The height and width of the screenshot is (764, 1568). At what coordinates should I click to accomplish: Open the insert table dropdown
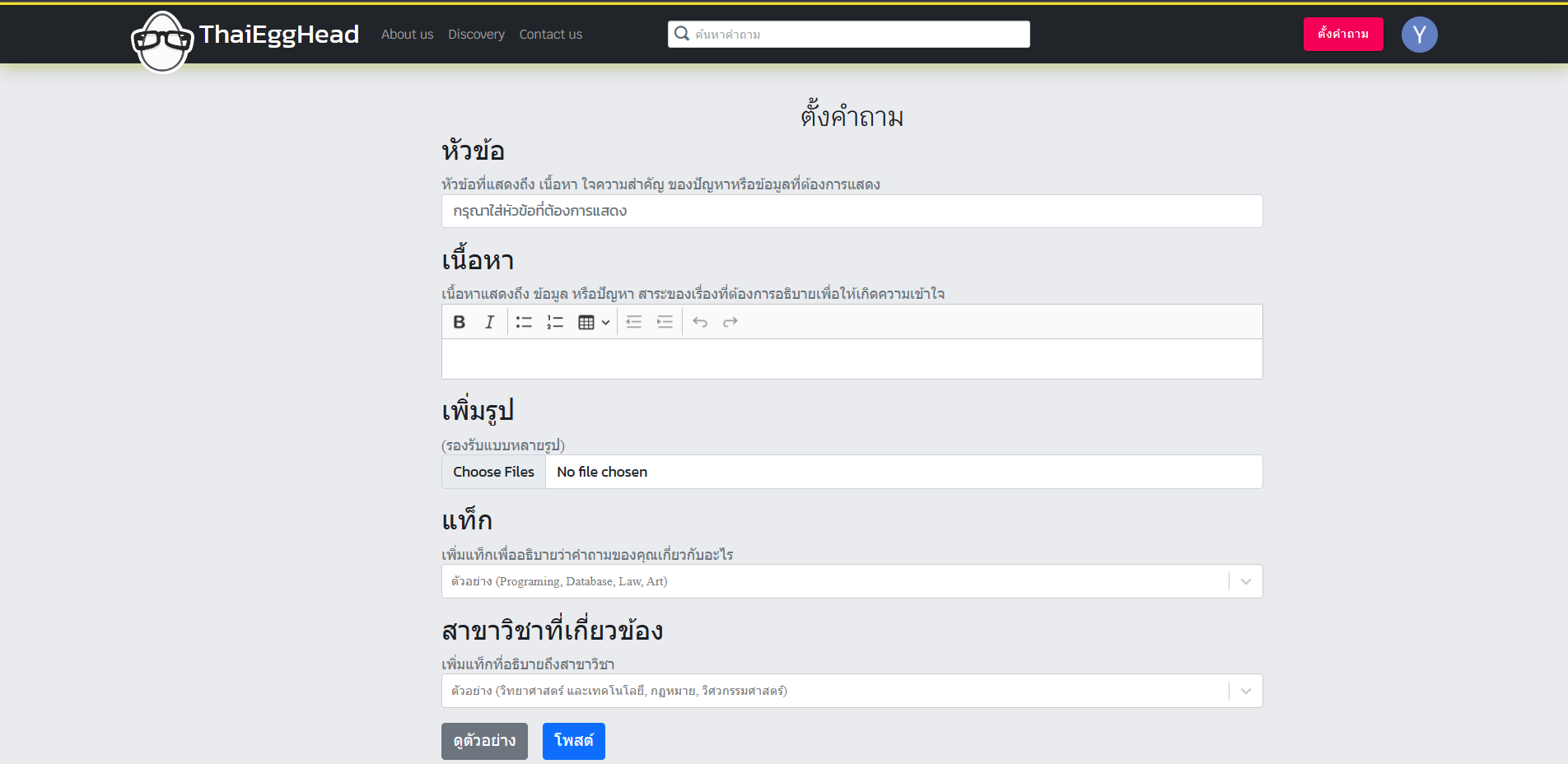(x=593, y=322)
